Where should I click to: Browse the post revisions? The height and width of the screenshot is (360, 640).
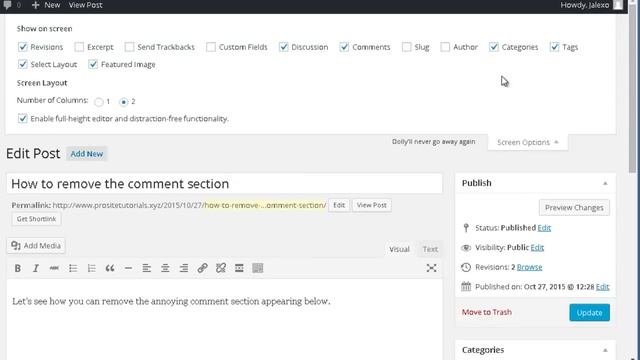[x=529, y=267]
